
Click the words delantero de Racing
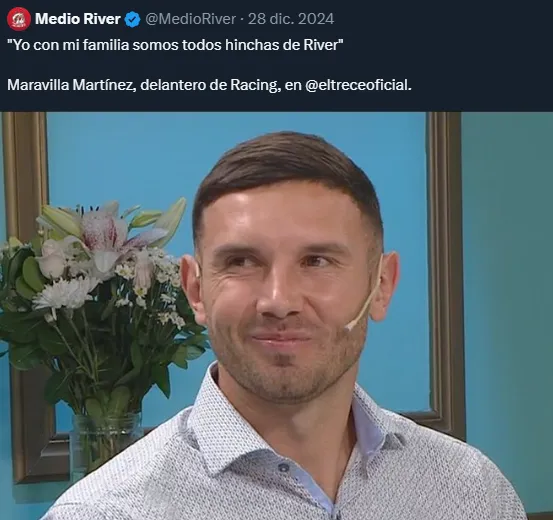208,85
